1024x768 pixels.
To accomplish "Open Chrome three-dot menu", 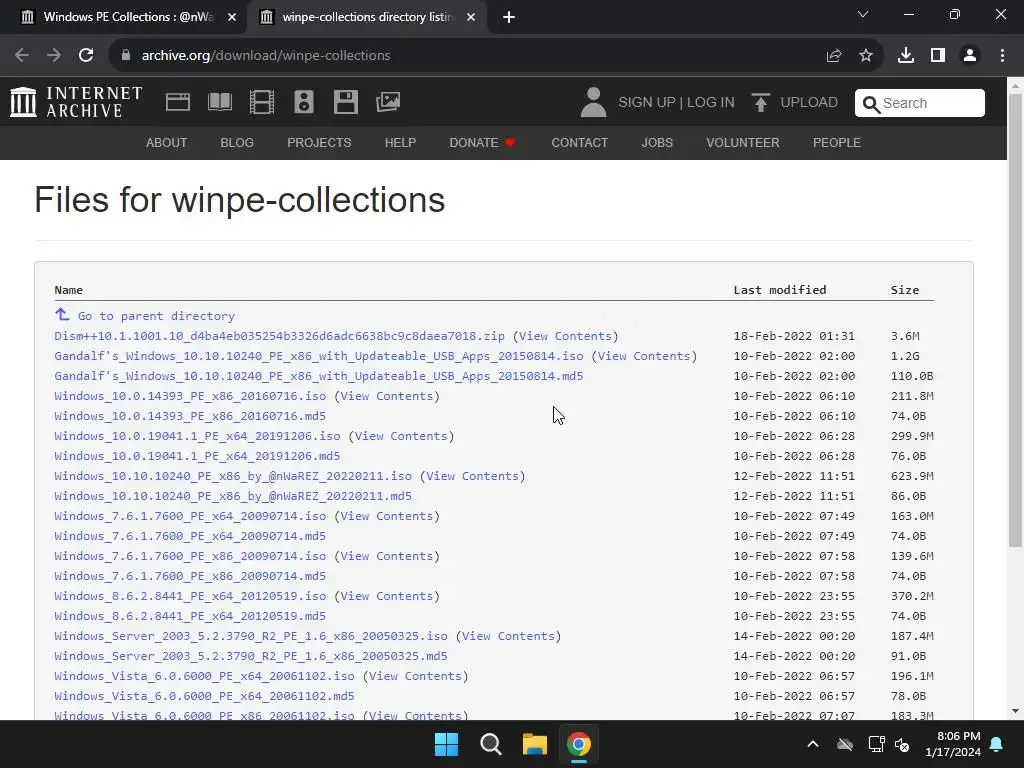I will (x=1002, y=56).
